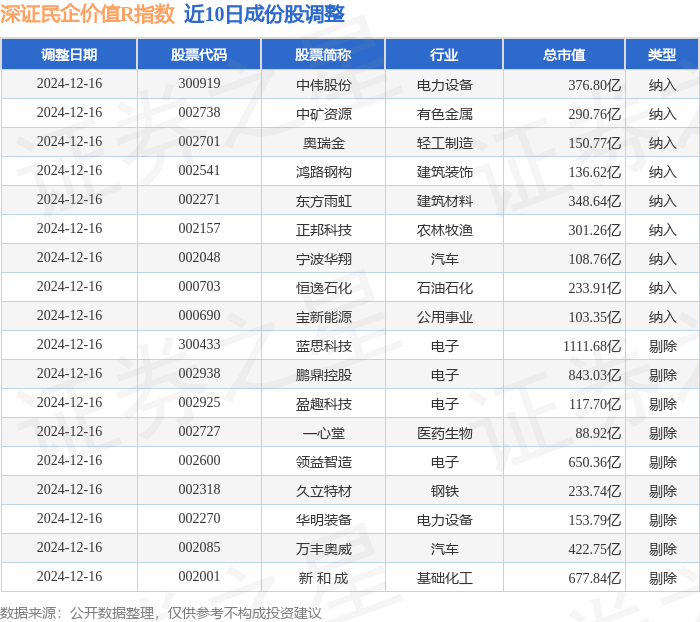Click stock name 宁波华翔
The width and height of the screenshot is (700, 622).
coord(324,259)
